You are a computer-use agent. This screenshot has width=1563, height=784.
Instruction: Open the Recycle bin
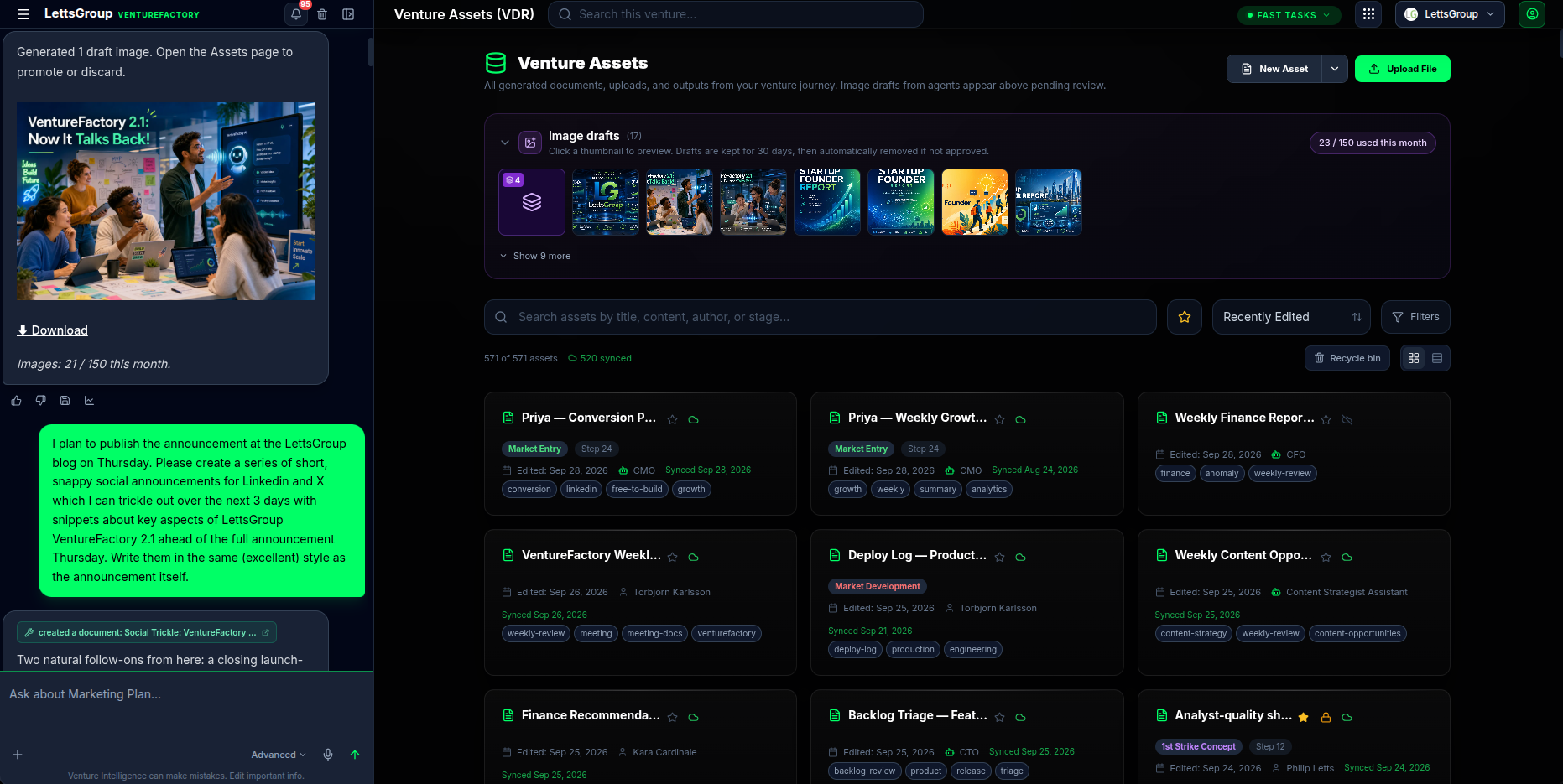click(x=1347, y=358)
